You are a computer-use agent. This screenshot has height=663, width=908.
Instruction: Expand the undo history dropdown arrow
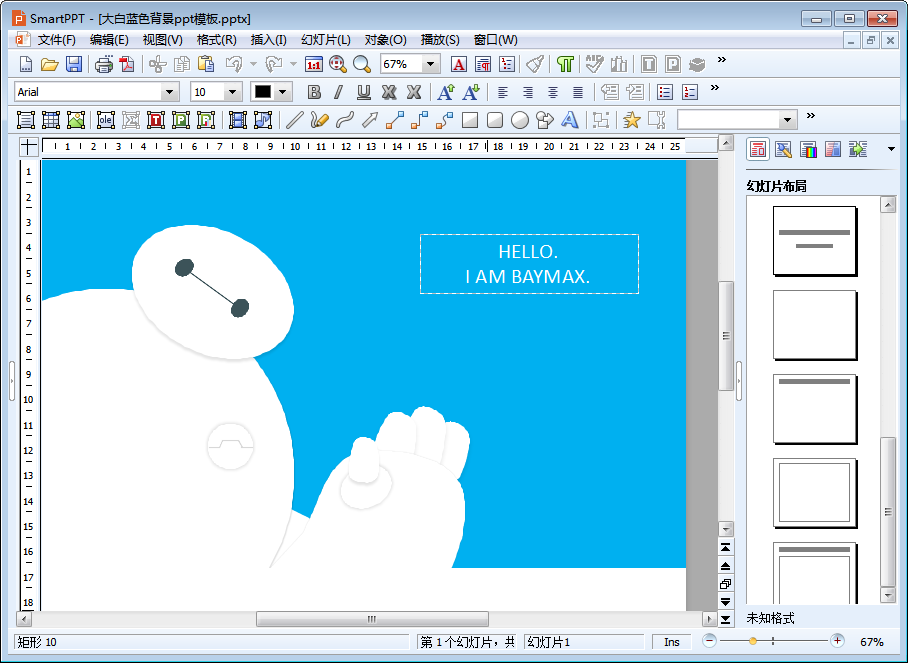[x=253, y=64]
